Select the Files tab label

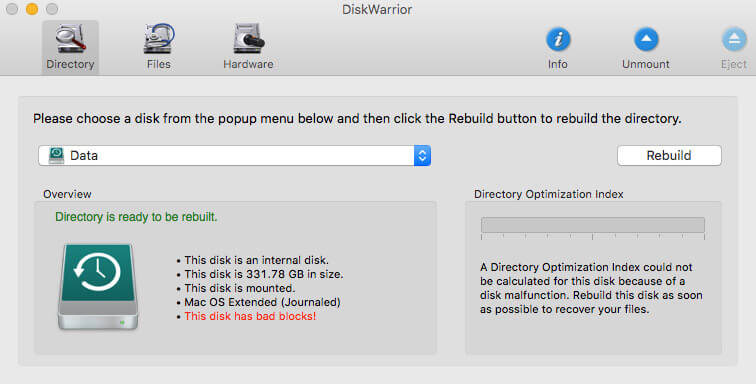click(159, 64)
